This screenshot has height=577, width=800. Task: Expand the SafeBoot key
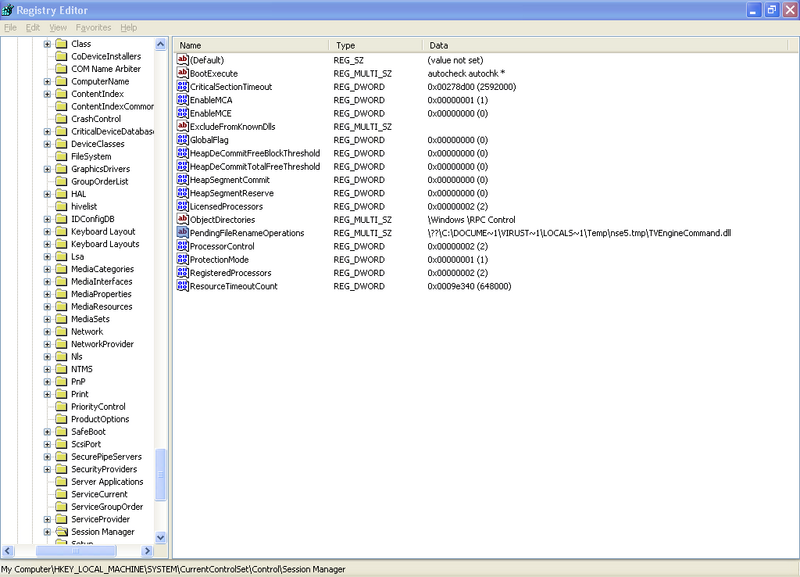47,432
